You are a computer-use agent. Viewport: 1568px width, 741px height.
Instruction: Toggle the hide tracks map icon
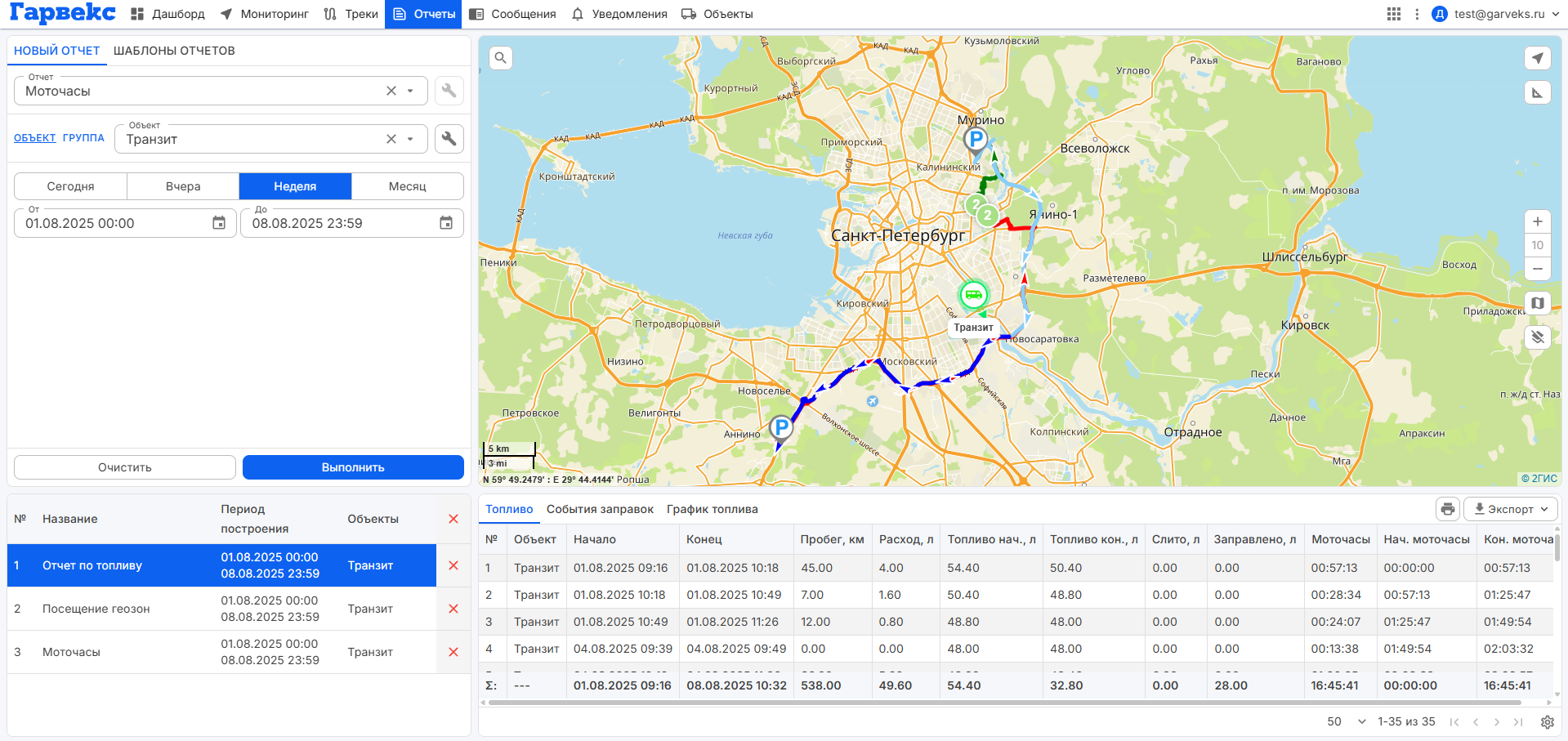pyautogui.click(x=1538, y=337)
